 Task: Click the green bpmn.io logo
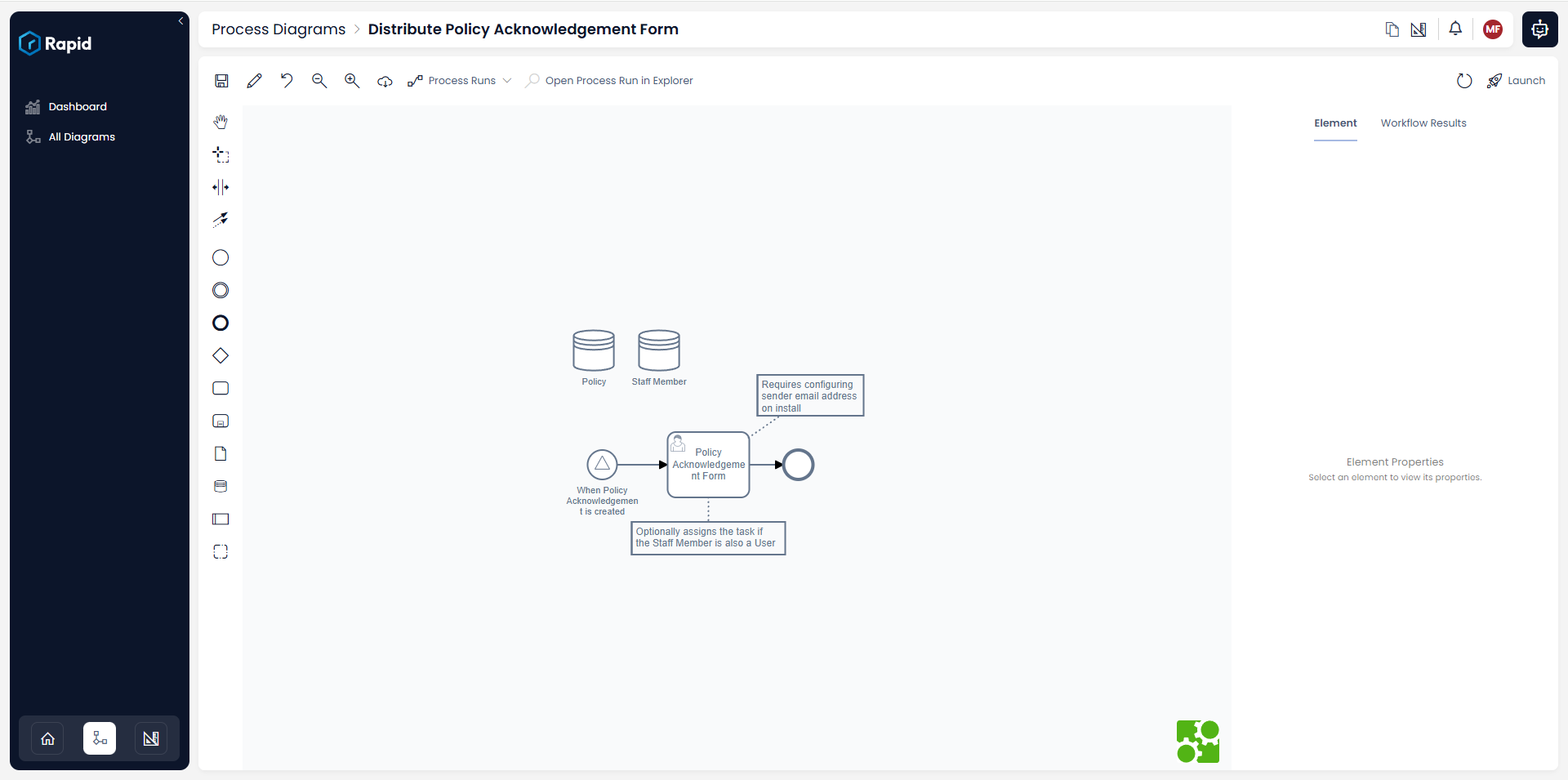point(1198,742)
